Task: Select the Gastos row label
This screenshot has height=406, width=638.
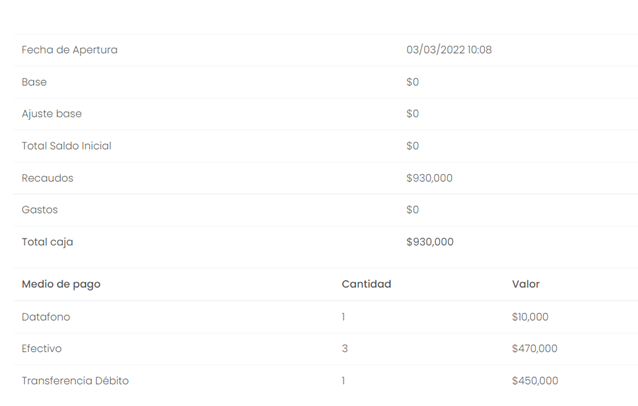Action: coord(40,210)
